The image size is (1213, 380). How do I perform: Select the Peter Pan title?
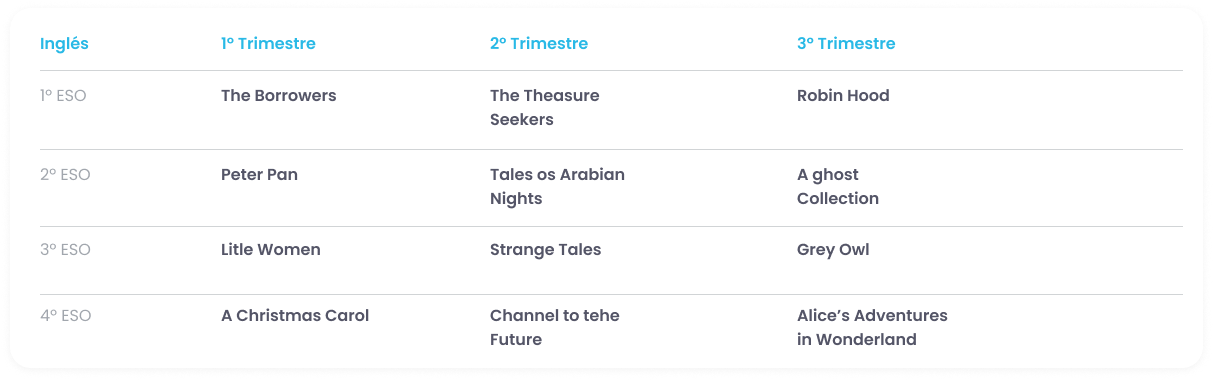point(259,175)
